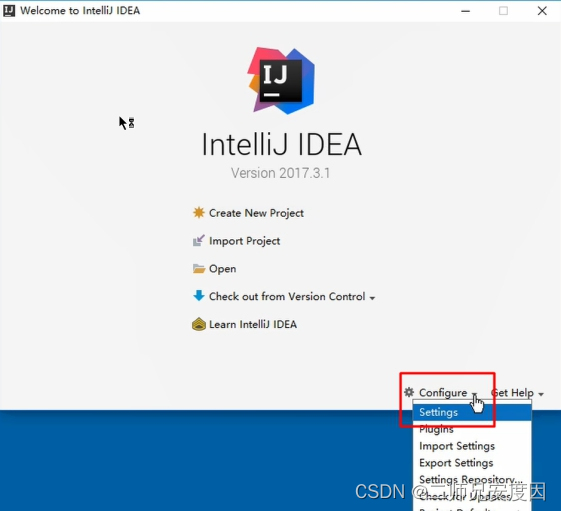Open the Configure dropdown
This screenshot has width=561, height=511.
pyautogui.click(x=443, y=393)
